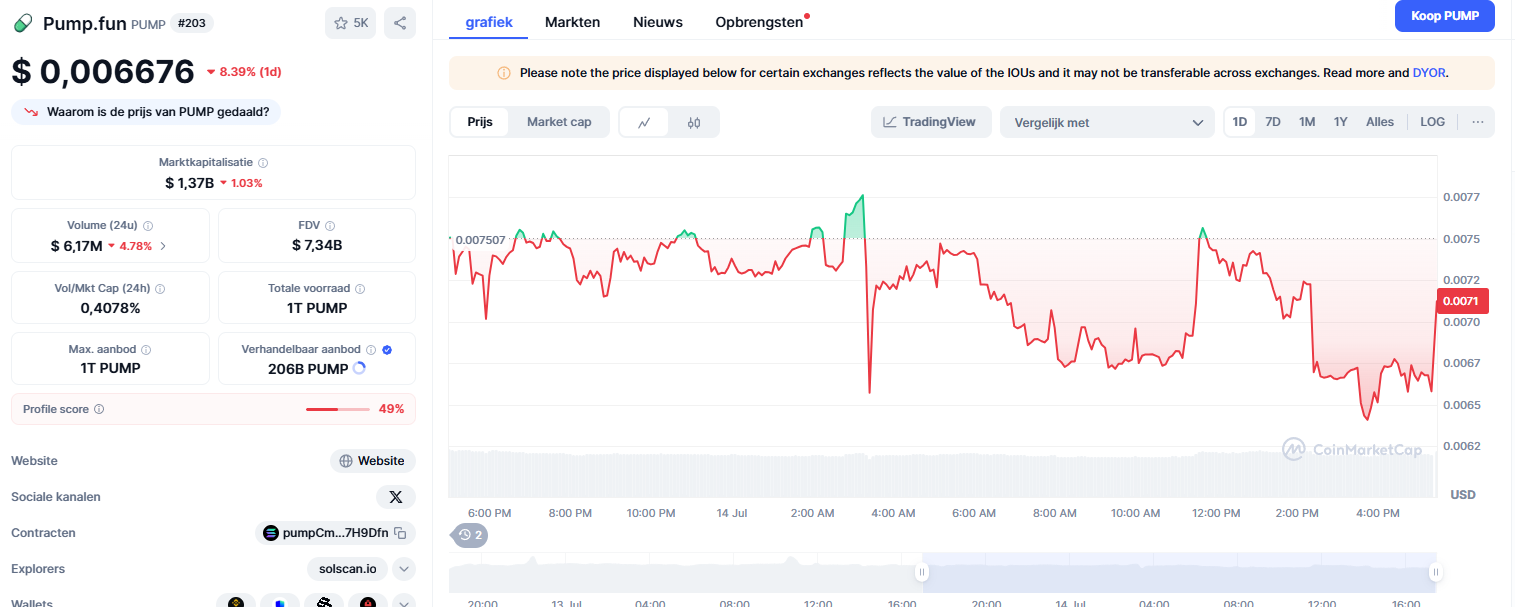
Task: Set chart range to 1M
Action: point(1307,122)
